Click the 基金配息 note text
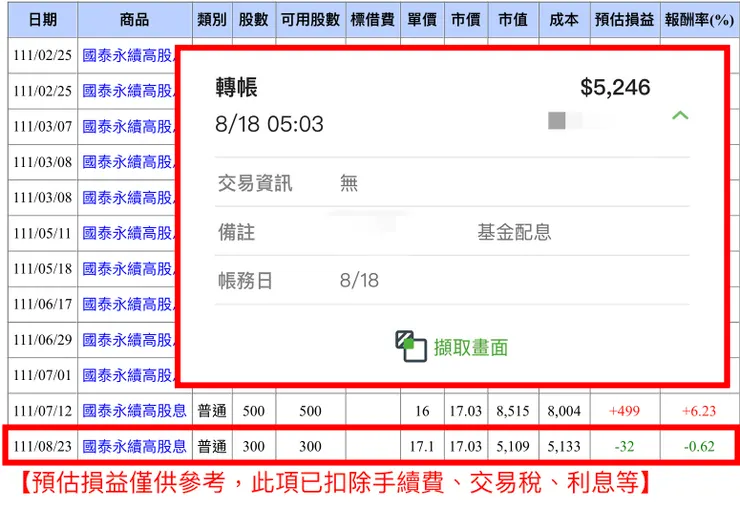Viewport: 740px width, 506px height. point(514,232)
